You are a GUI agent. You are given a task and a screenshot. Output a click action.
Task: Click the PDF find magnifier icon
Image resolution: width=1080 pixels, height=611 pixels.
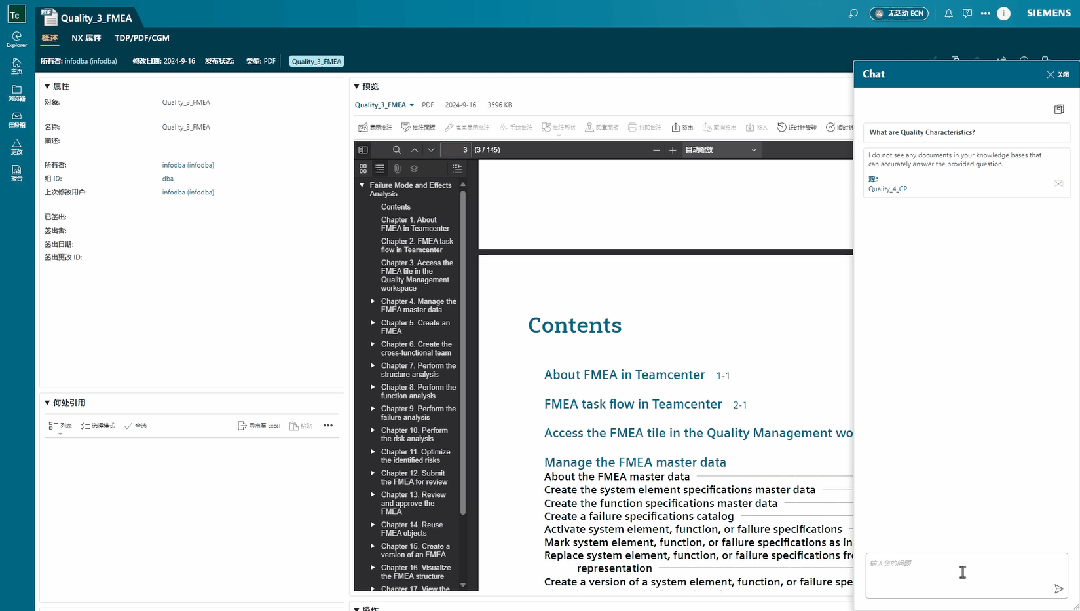pyautogui.click(x=397, y=149)
